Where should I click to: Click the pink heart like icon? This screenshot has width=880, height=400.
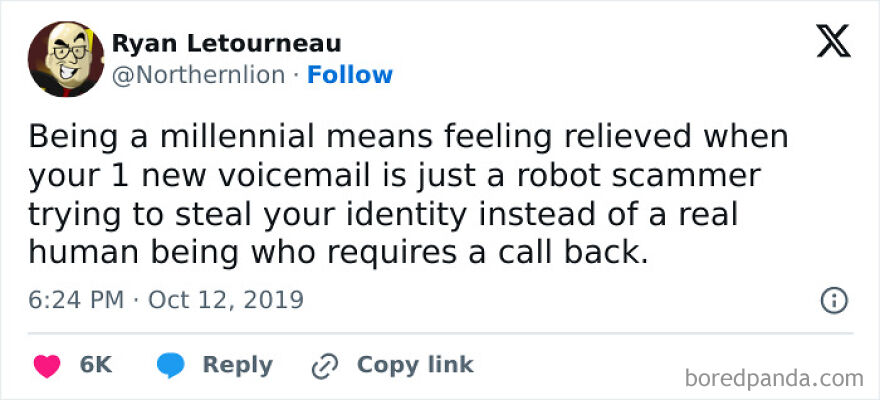[x=46, y=365]
